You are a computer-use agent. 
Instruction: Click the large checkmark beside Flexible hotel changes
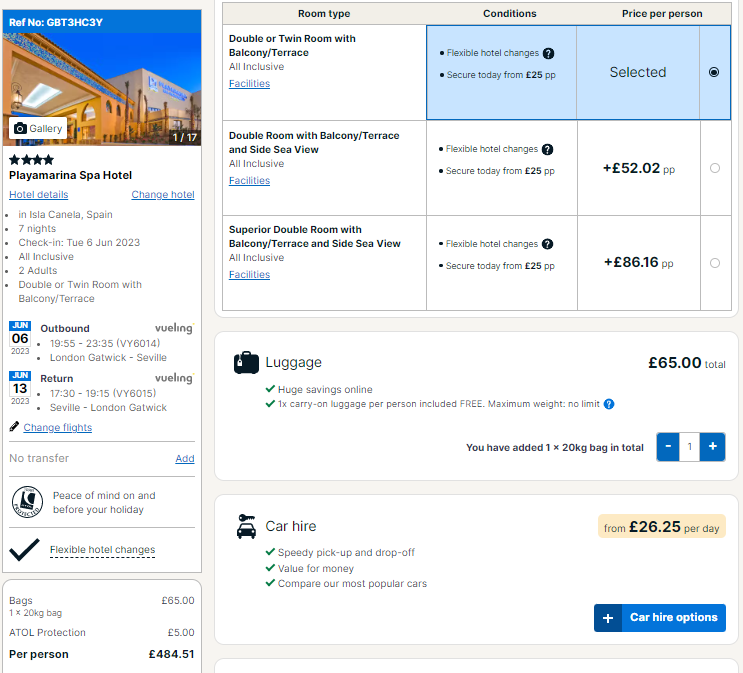click(x=24, y=549)
